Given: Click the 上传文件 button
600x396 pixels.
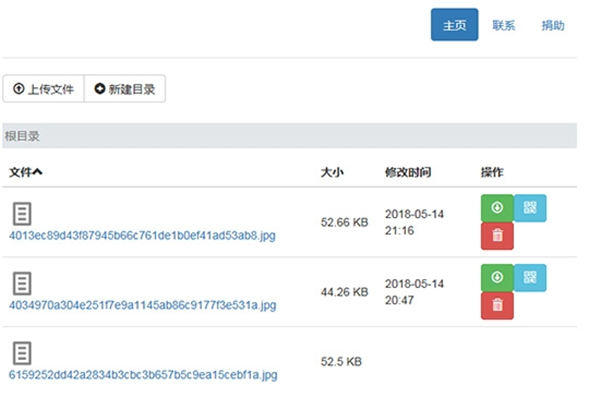Looking at the screenshot, I should click(43, 89).
